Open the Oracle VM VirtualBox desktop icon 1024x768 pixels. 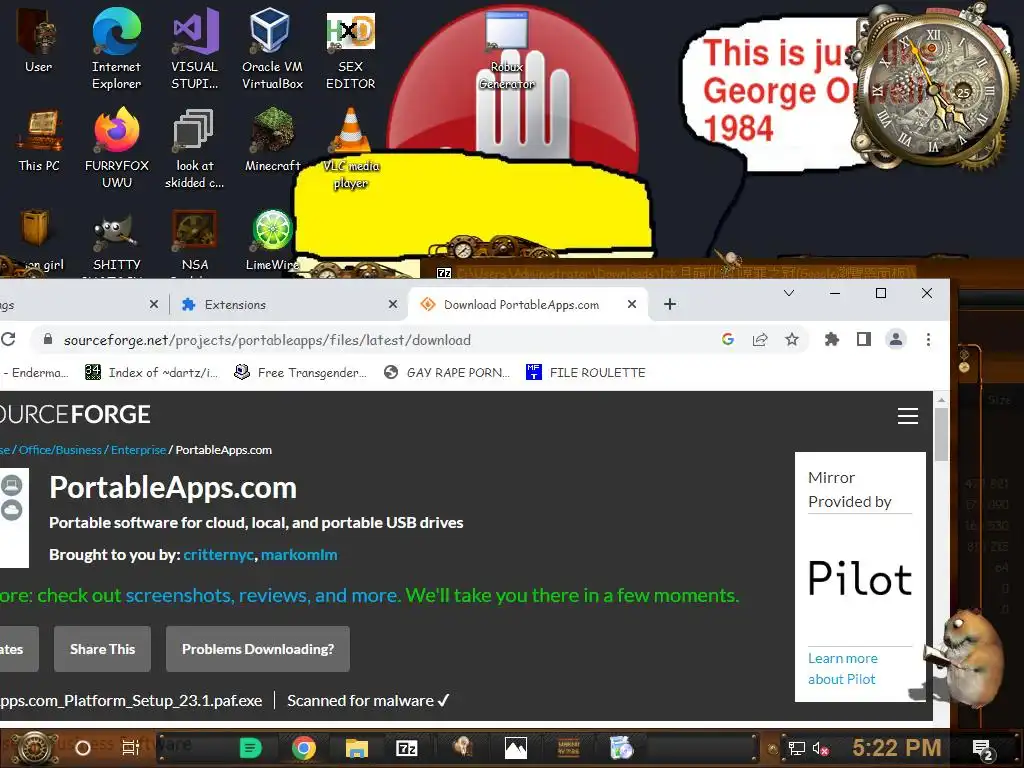coord(272,48)
